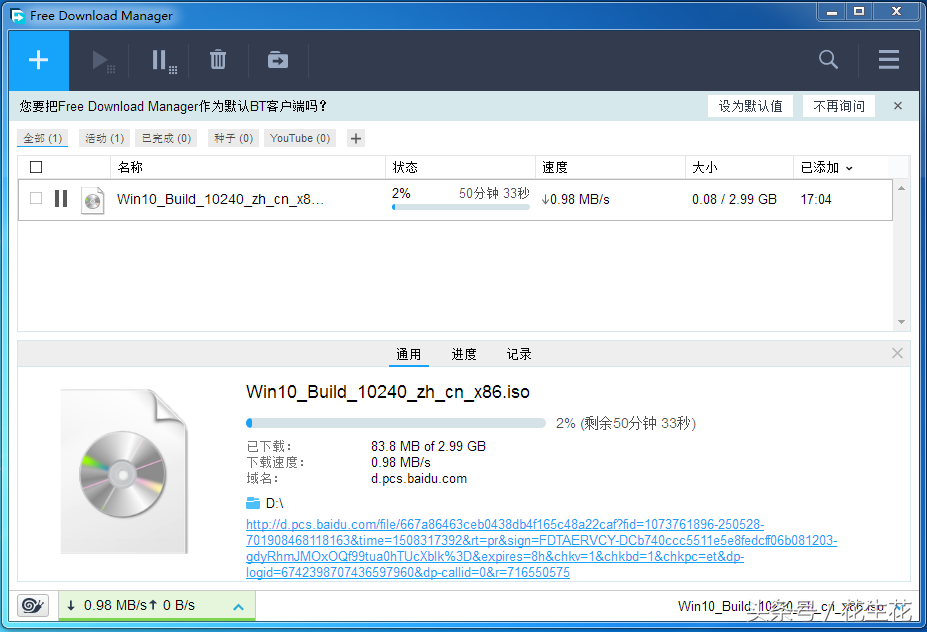Click 设为默认值 button
This screenshot has height=632, width=927.
tap(750, 106)
